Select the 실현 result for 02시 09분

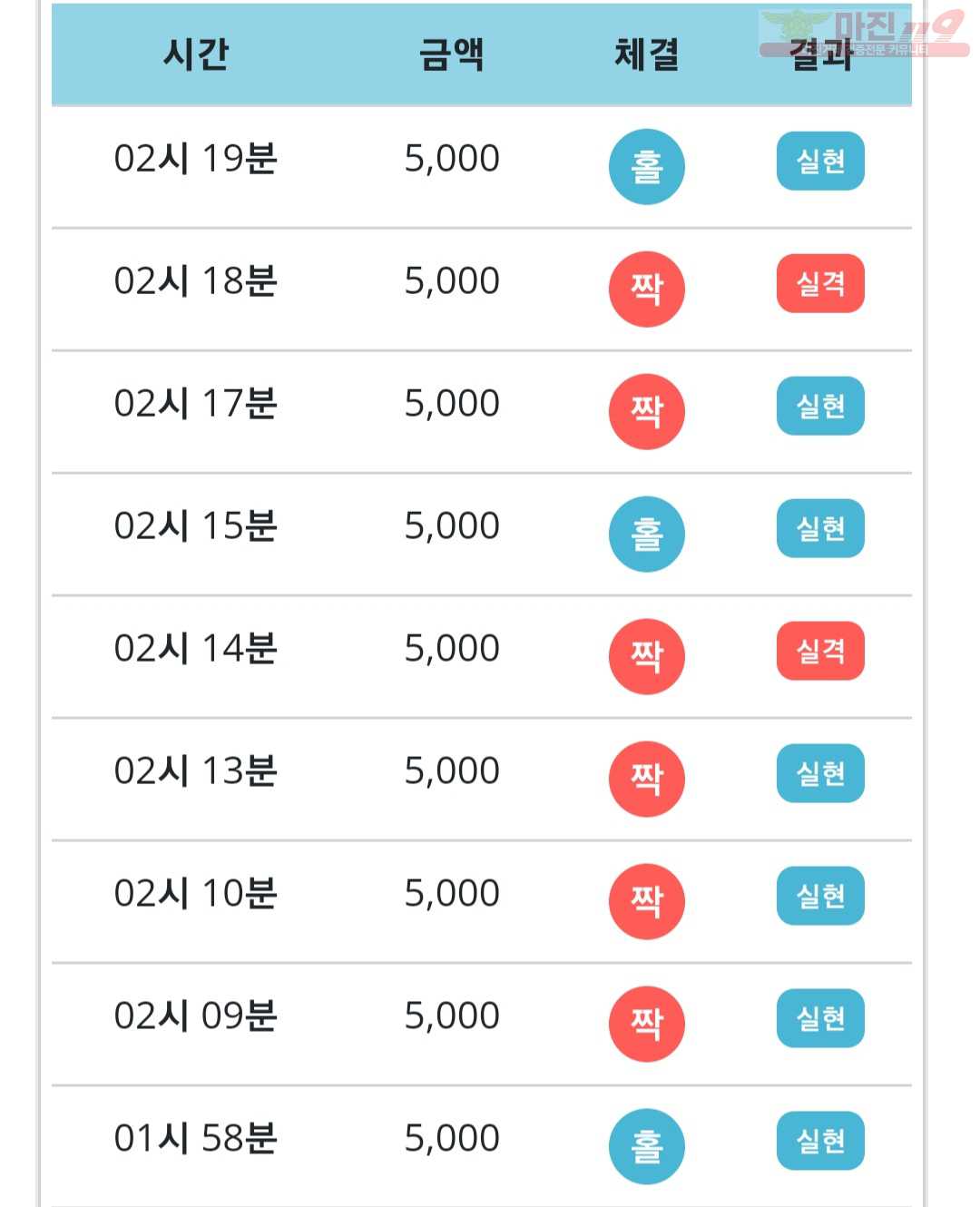[x=820, y=1019]
